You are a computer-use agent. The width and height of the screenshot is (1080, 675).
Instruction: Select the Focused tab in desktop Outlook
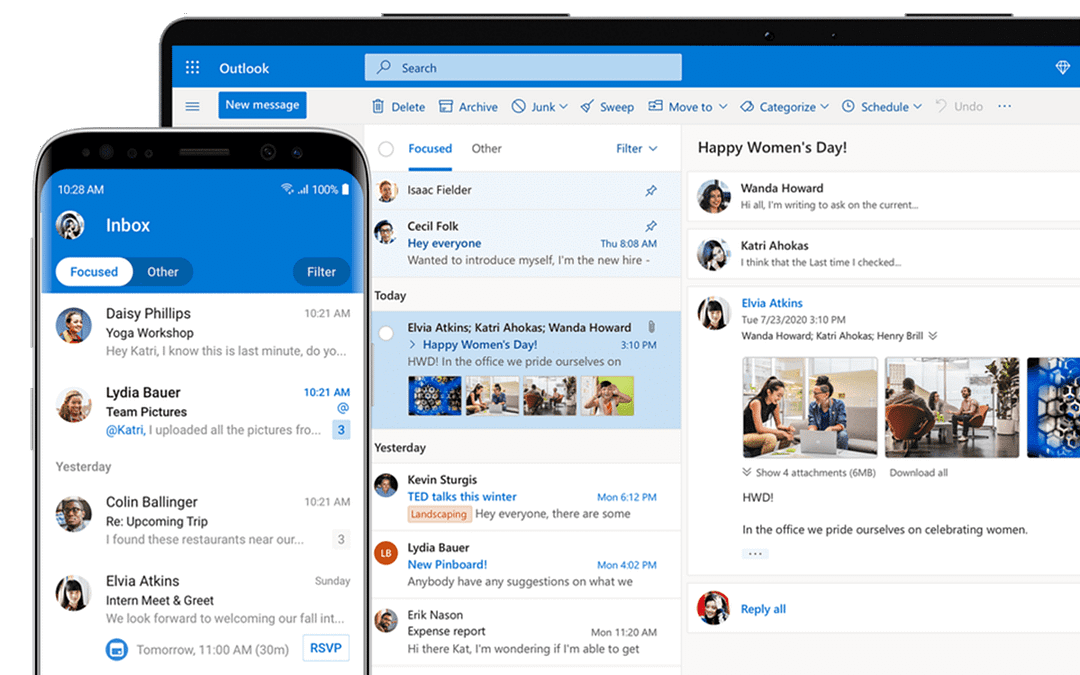tap(430, 148)
